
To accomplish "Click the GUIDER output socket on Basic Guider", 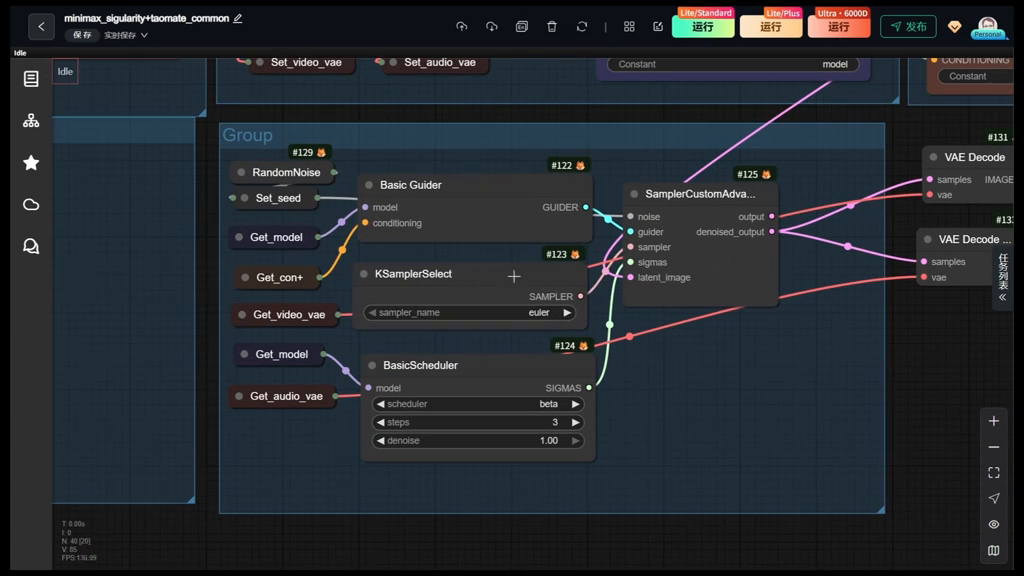I will click(586, 208).
